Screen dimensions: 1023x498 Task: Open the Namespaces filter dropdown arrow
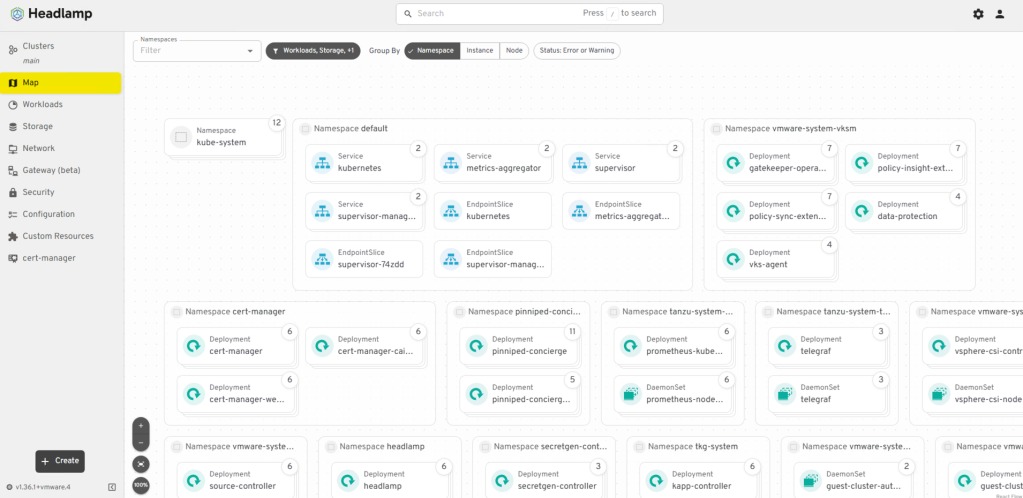[x=250, y=51]
